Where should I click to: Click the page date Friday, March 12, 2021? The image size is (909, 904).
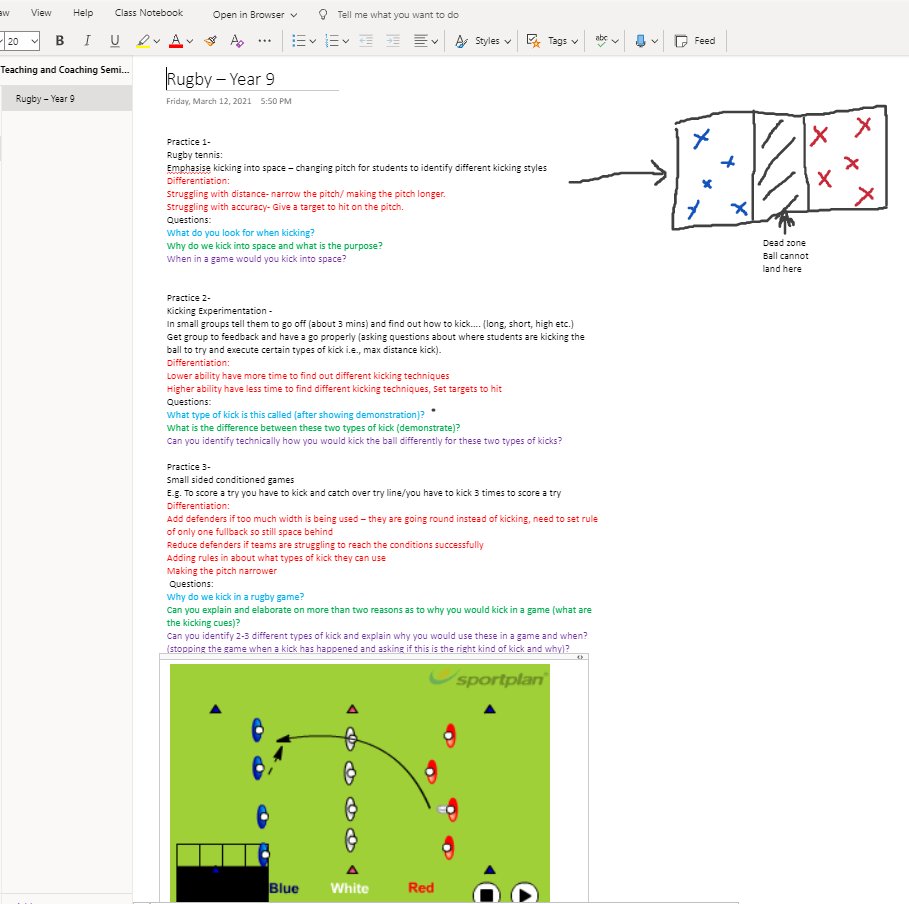coord(209,101)
